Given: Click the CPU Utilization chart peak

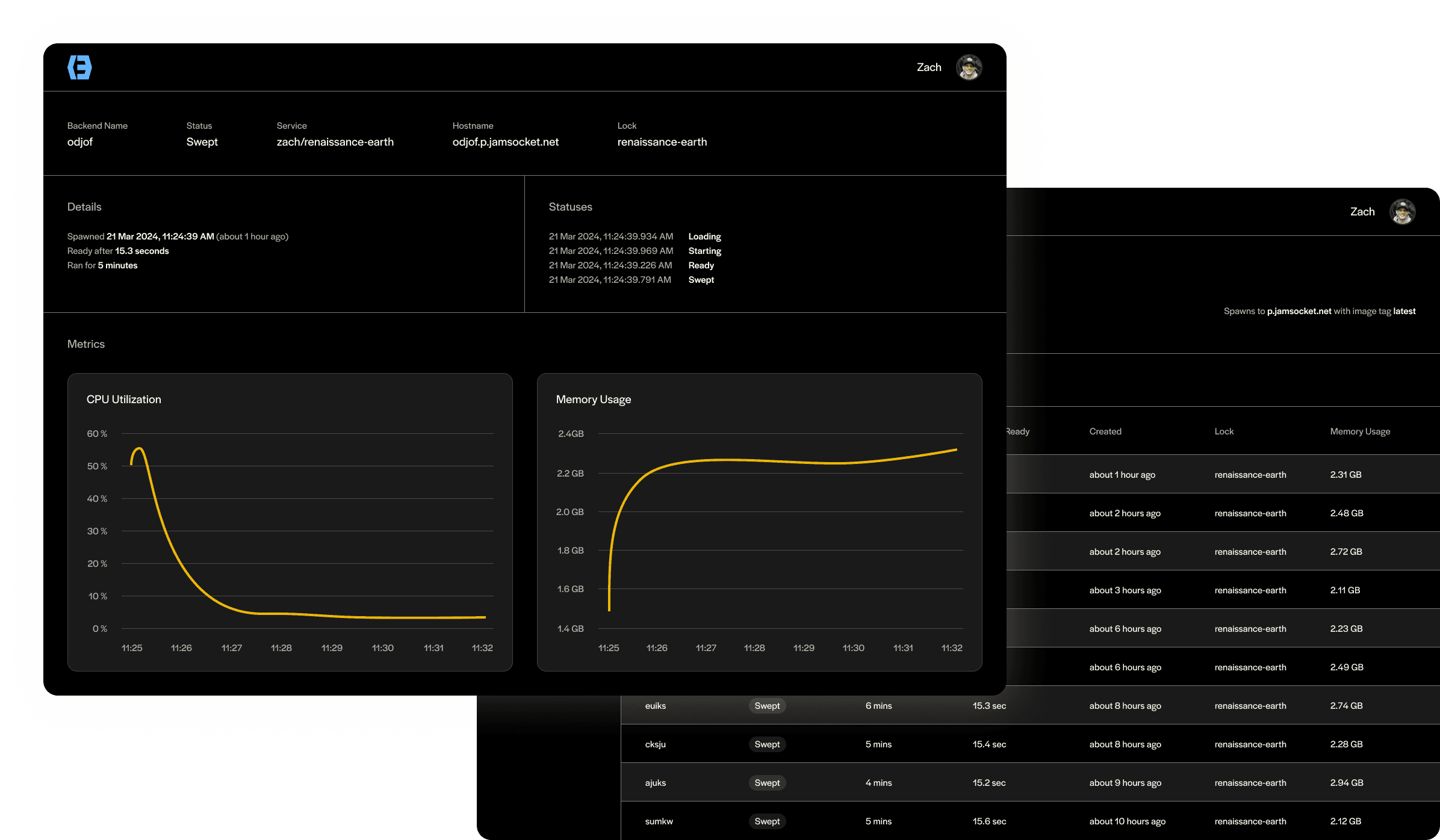Looking at the screenshot, I should click(139, 449).
